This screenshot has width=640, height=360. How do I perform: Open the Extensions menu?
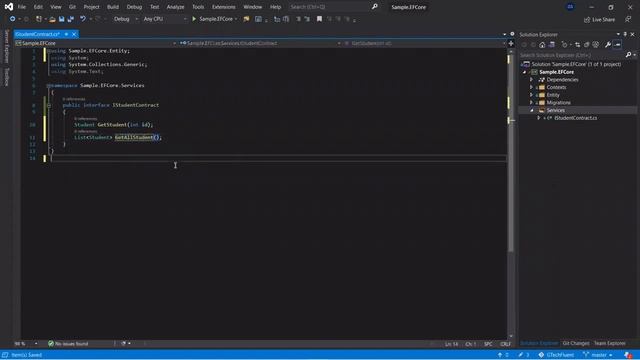pos(224,7)
